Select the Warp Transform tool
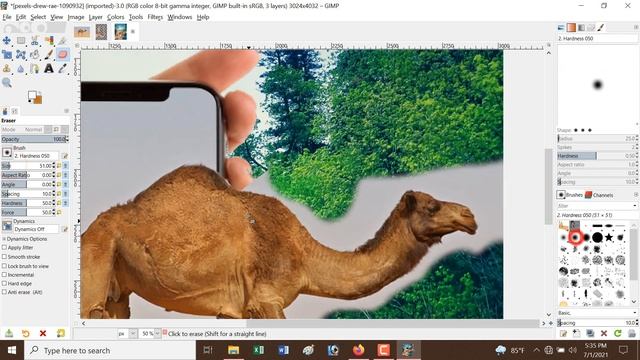640x360 pixels. click(x=35, y=54)
